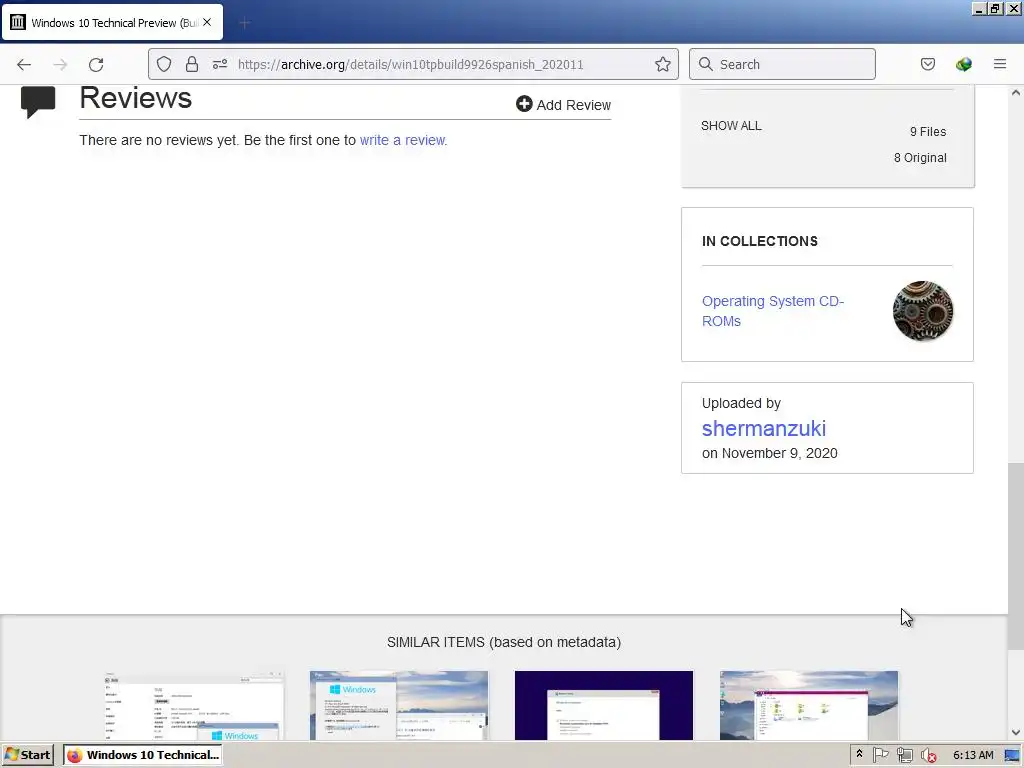This screenshot has height=768, width=1024.
Task: Open third similar item with dark blue background
Action: tap(603, 705)
